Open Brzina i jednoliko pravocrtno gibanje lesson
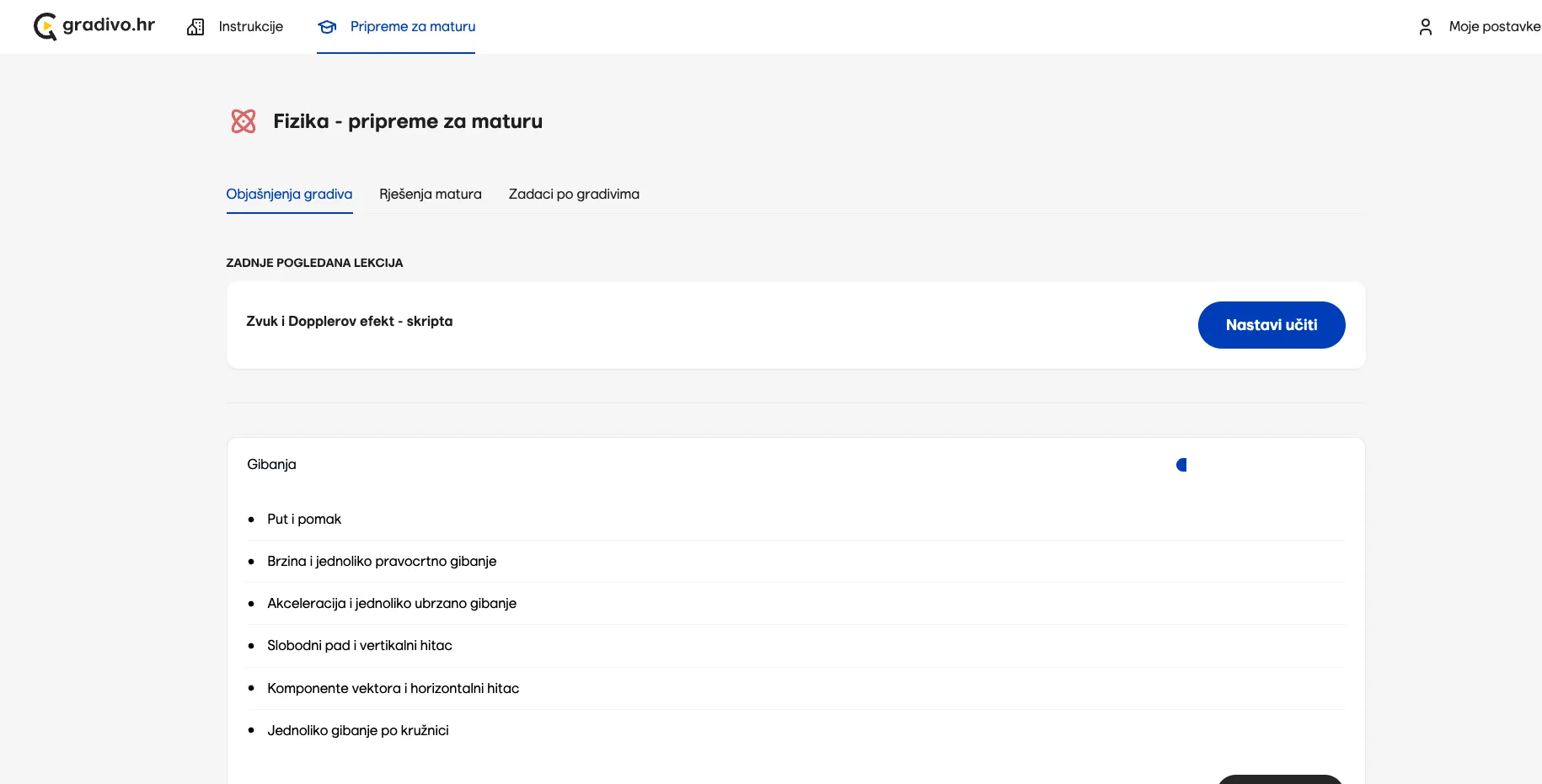The width and height of the screenshot is (1542, 784). (382, 562)
